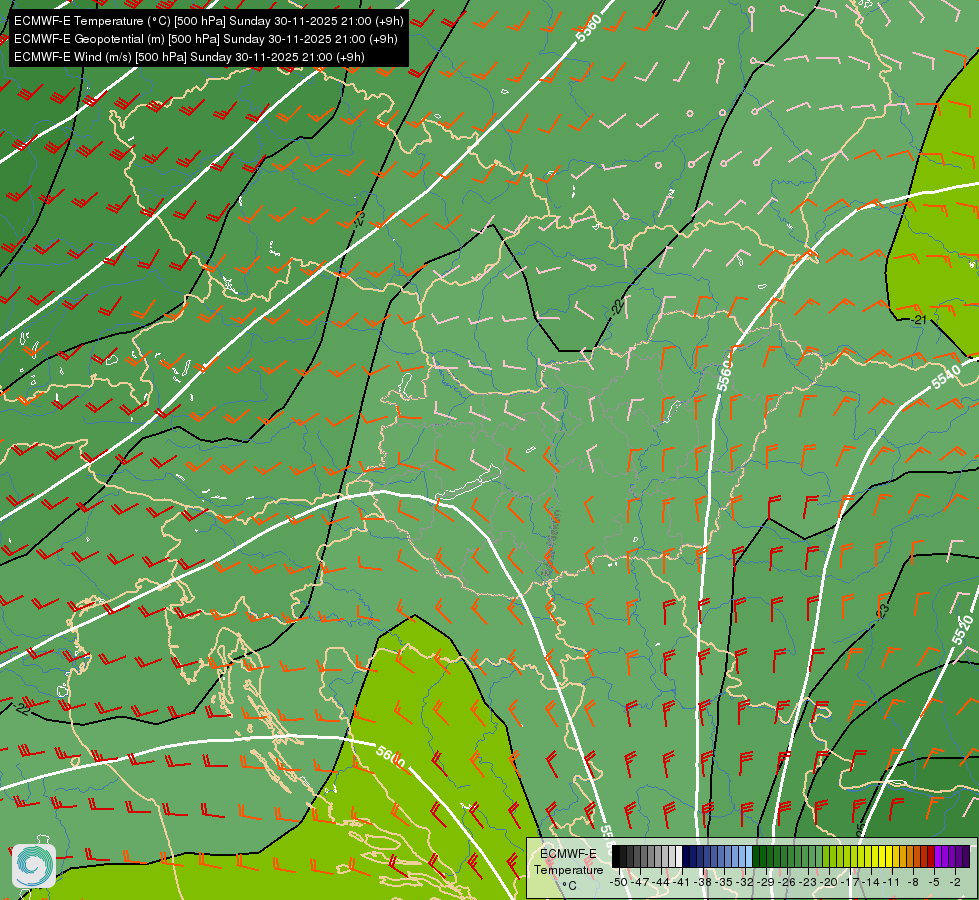Click the -14 legend tick label

tap(872, 882)
